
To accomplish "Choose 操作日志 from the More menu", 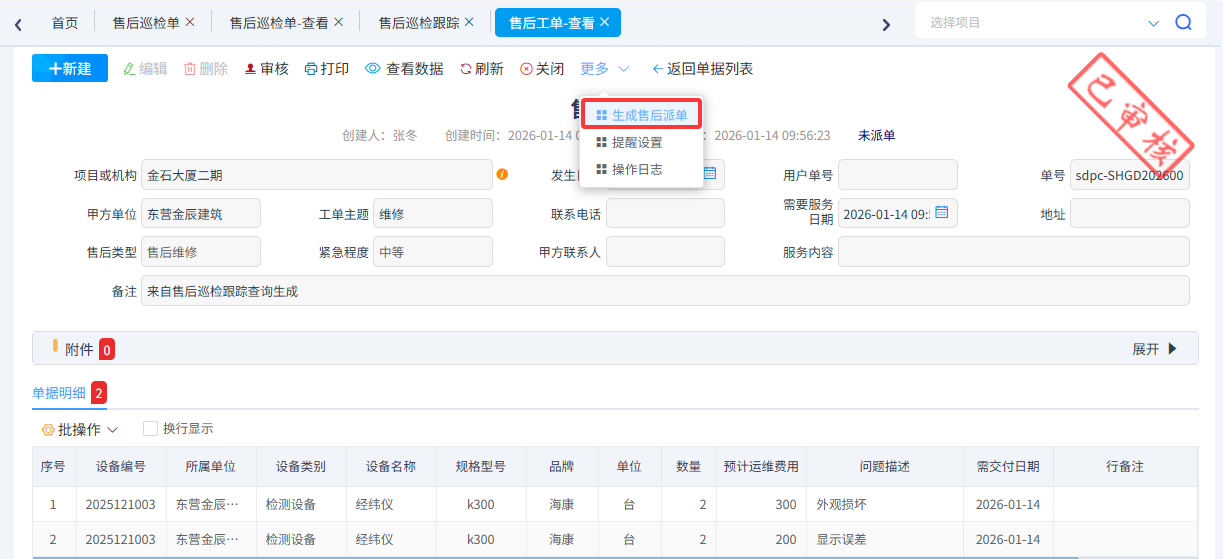I will (x=636, y=169).
